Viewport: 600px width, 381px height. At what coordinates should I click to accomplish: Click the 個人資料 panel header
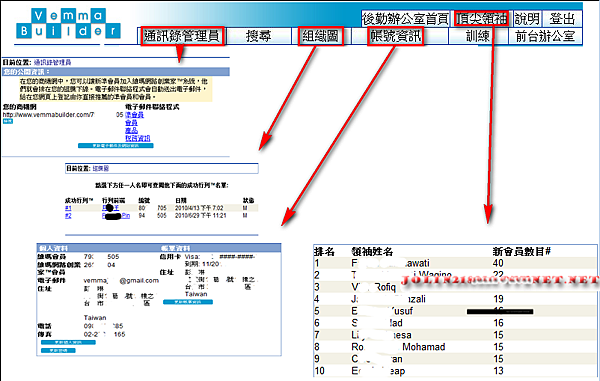(53, 248)
